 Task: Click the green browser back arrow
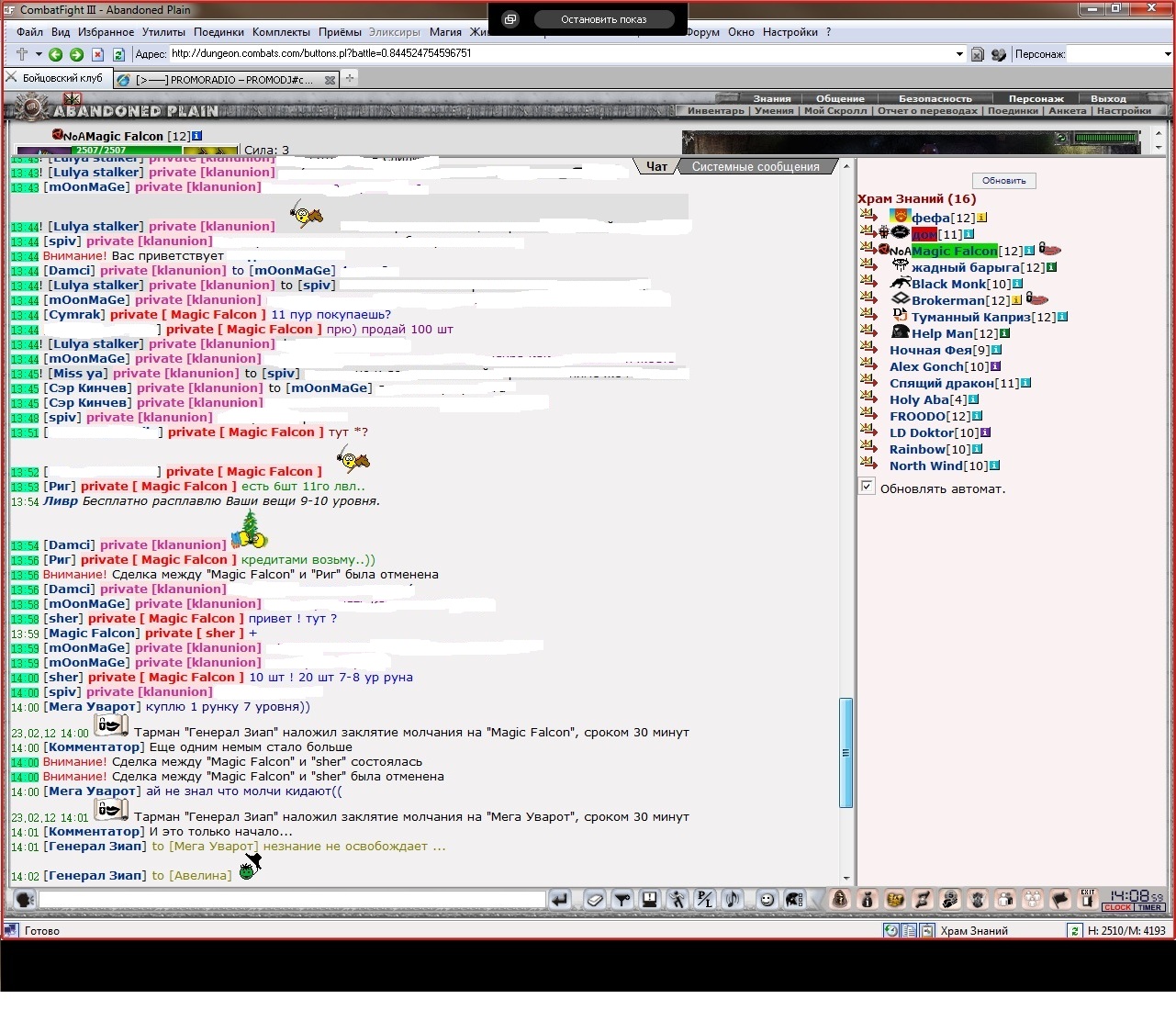(56, 54)
